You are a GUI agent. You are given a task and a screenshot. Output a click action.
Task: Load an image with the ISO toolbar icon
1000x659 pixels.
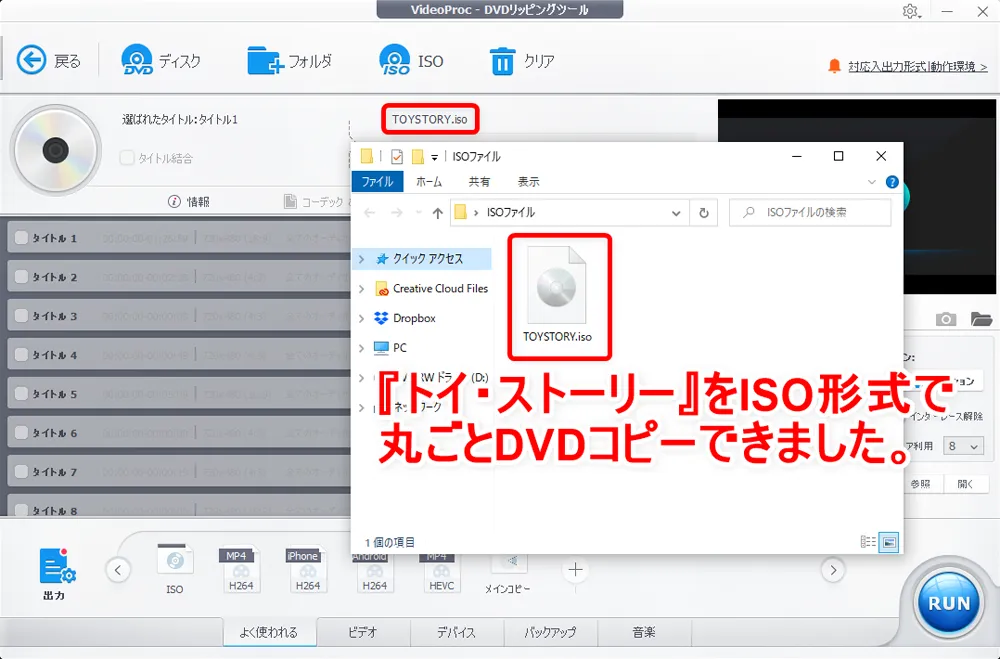(x=395, y=60)
